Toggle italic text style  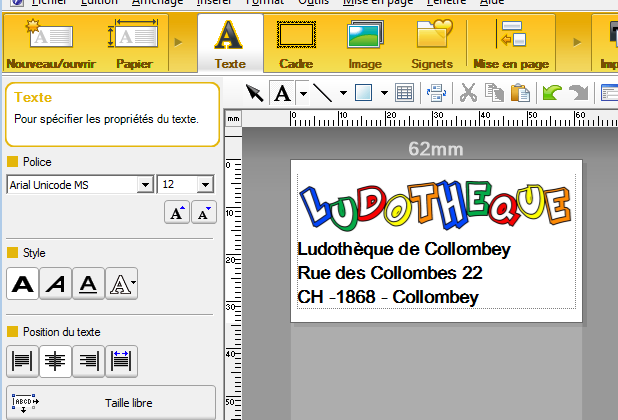pyautogui.click(x=56, y=284)
